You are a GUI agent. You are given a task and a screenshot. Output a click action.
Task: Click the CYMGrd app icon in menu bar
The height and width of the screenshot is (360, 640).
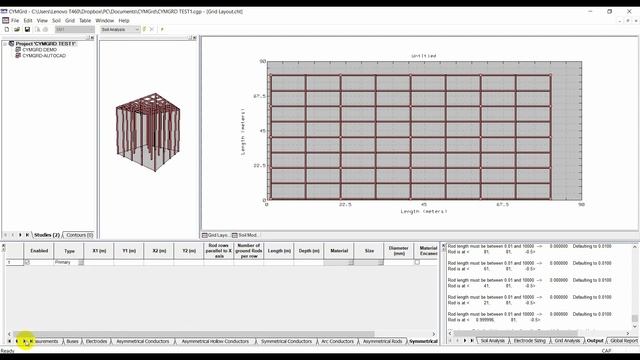(x=5, y=20)
